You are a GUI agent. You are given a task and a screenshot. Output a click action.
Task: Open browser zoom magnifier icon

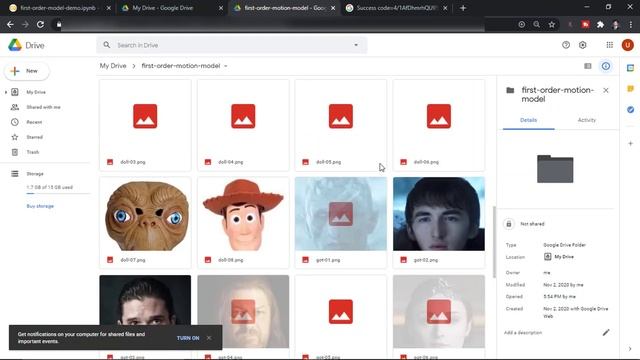tap(536, 24)
